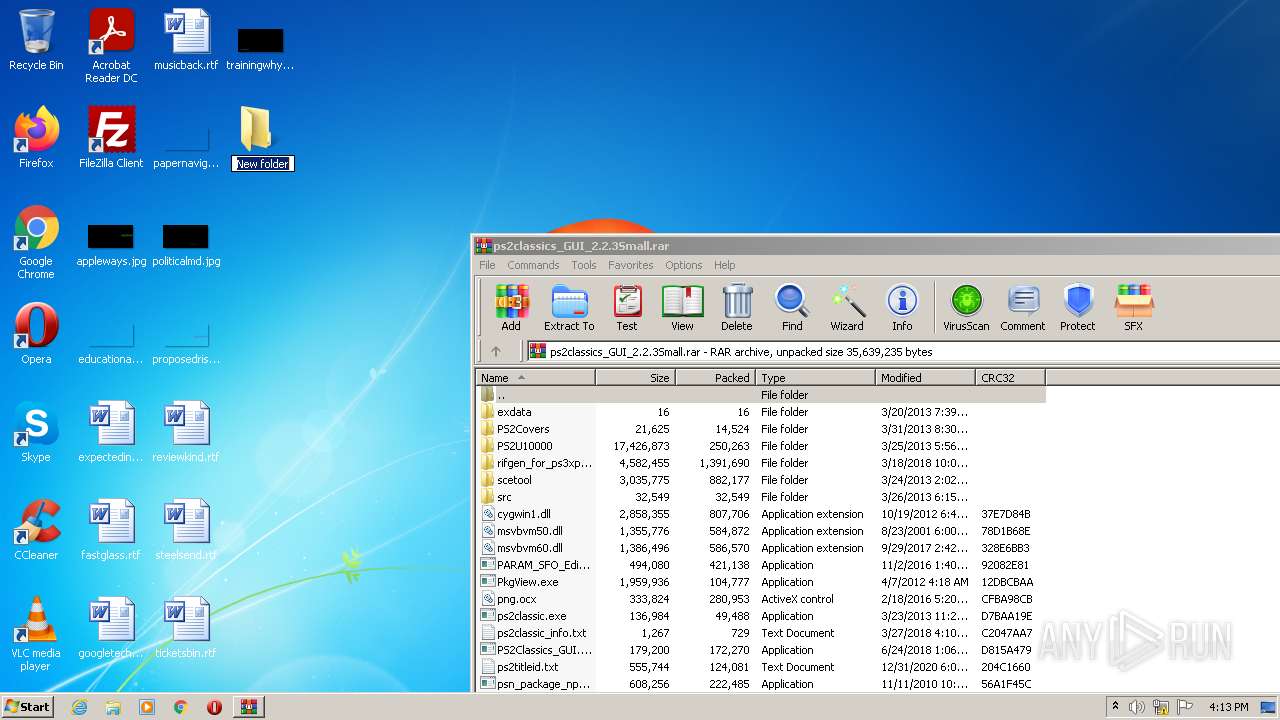
Task: Open the Help menu
Action: (725, 265)
